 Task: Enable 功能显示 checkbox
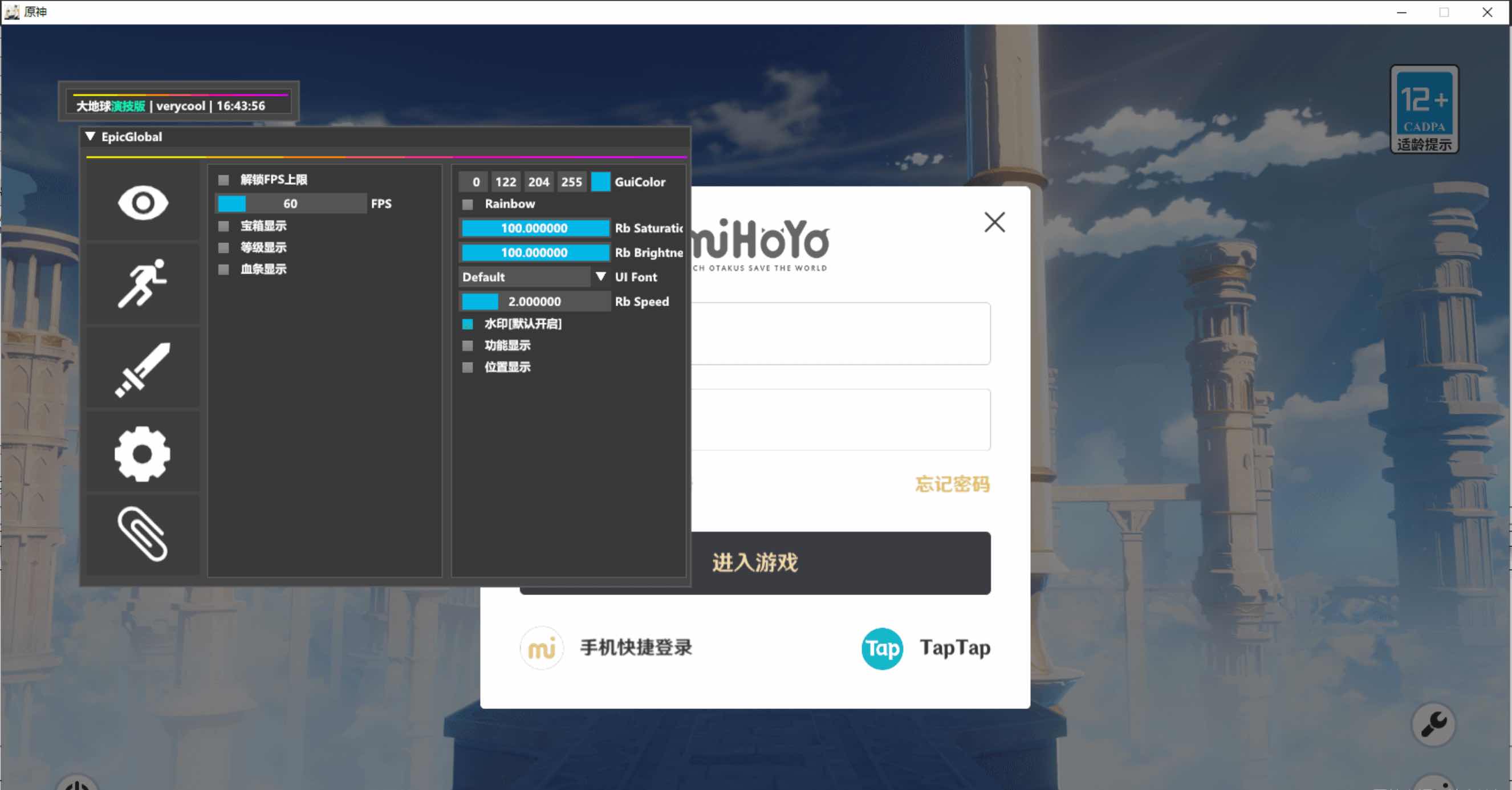coord(468,346)
